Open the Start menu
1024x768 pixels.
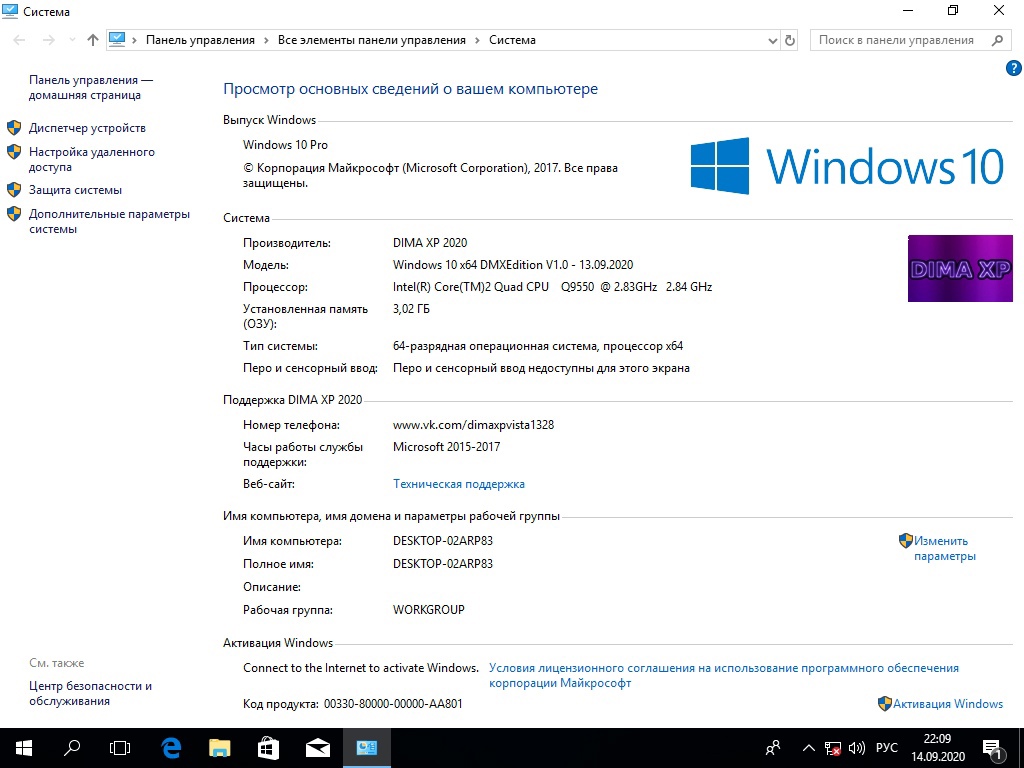click(x=23, y=747)
